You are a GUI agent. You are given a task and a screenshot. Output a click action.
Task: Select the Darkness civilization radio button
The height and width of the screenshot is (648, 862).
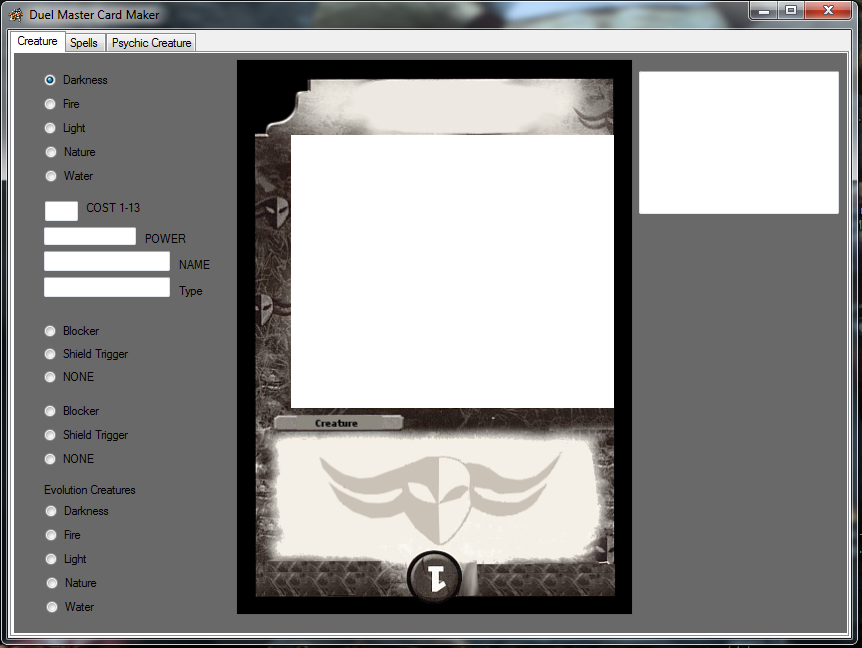(50, 80)
